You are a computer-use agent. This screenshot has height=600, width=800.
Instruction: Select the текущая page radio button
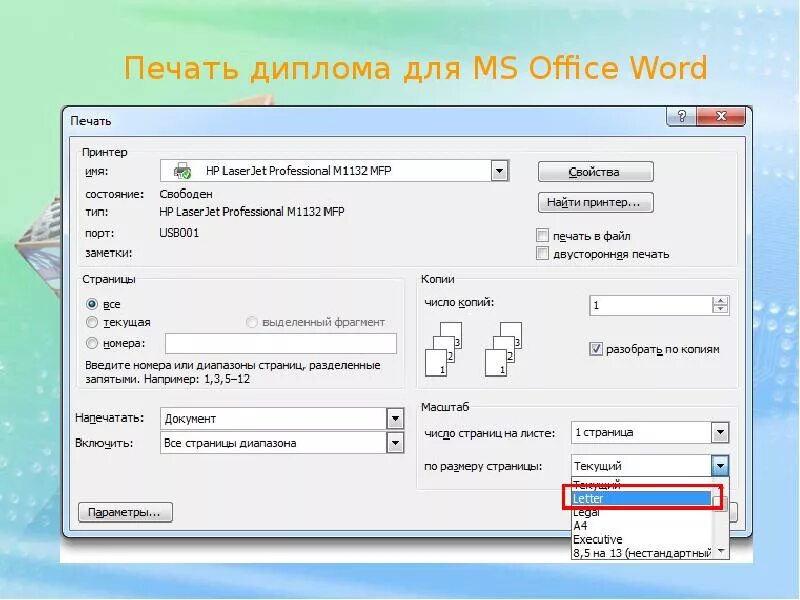92,322
